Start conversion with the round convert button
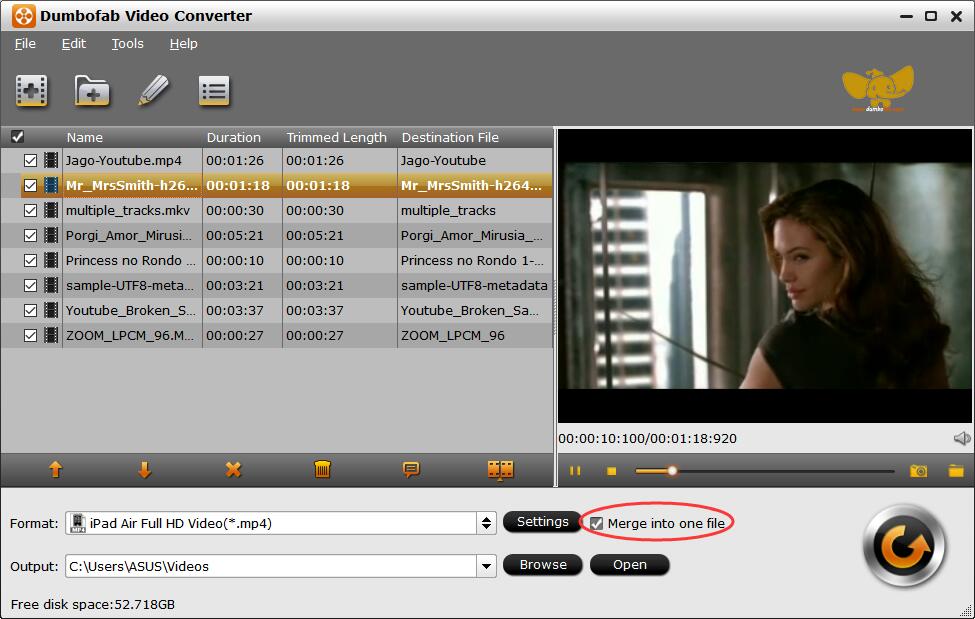Image resolution: width=975 pixels, height=619 pixels. [904, 547]
